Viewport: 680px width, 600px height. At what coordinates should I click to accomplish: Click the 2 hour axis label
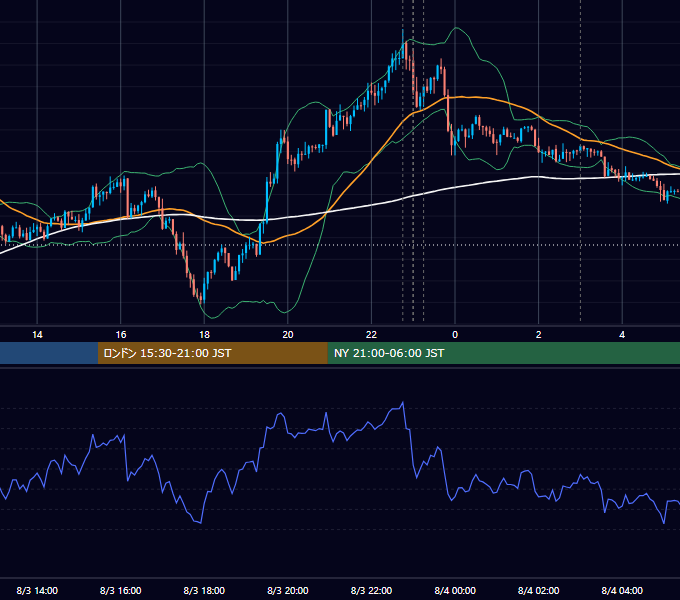(x=539, y=335)
